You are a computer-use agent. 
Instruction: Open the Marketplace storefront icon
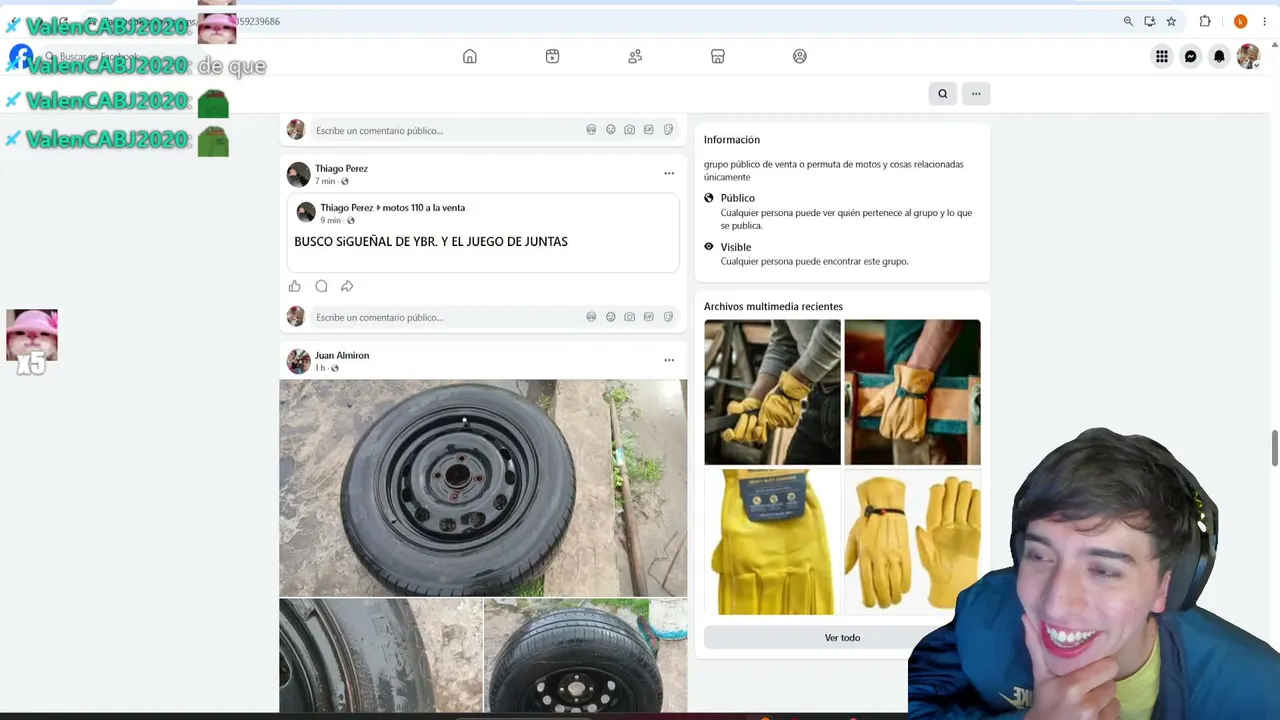click(x=717, y=57)
